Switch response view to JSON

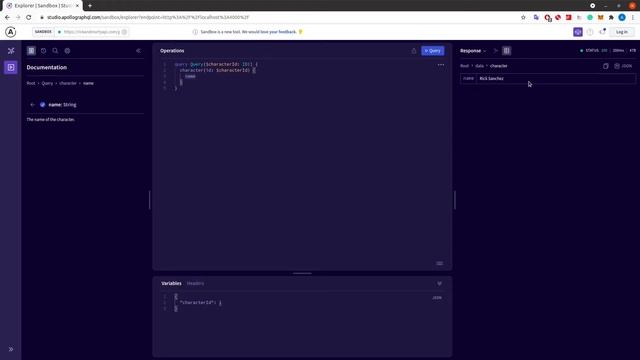click(x=623, y=66)
